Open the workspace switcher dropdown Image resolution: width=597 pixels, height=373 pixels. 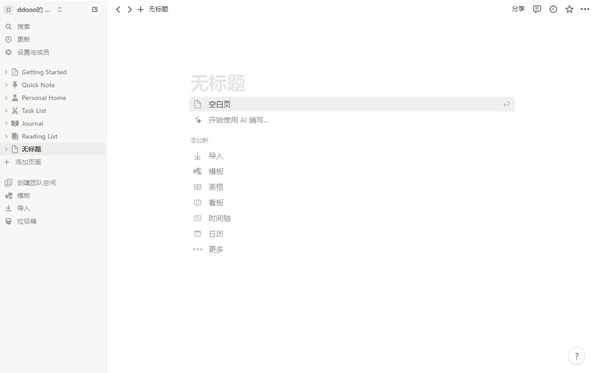point(33,10)
